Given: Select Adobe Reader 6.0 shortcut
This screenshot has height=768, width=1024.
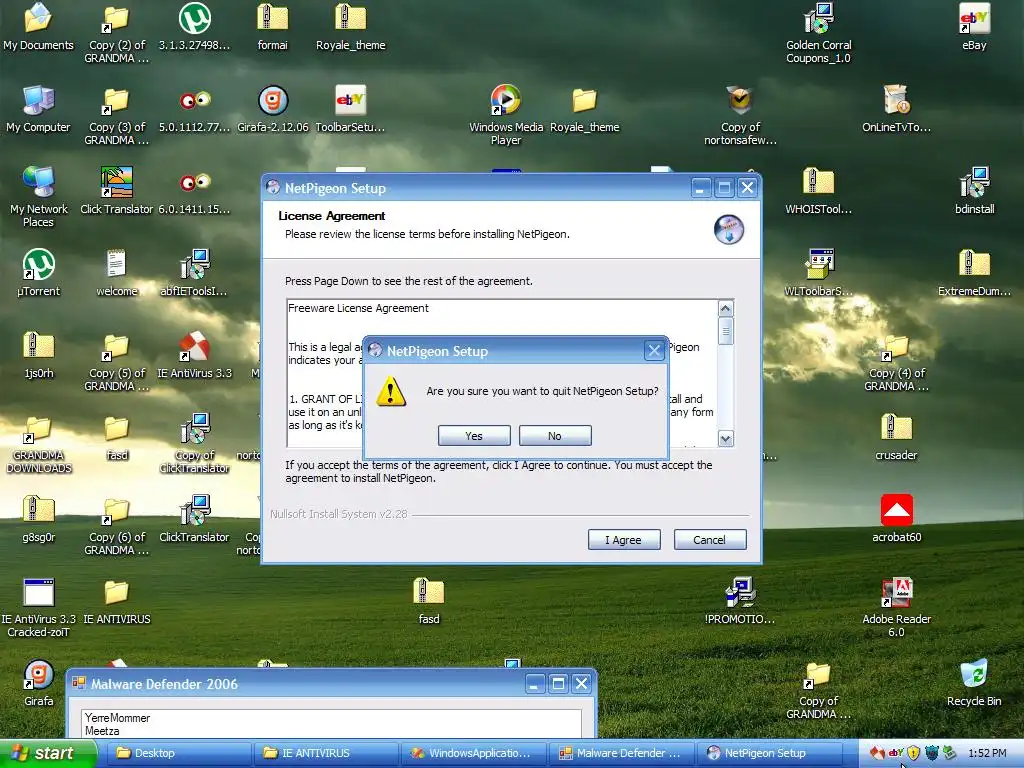Looking at the screenshot, I should [896, 607].
